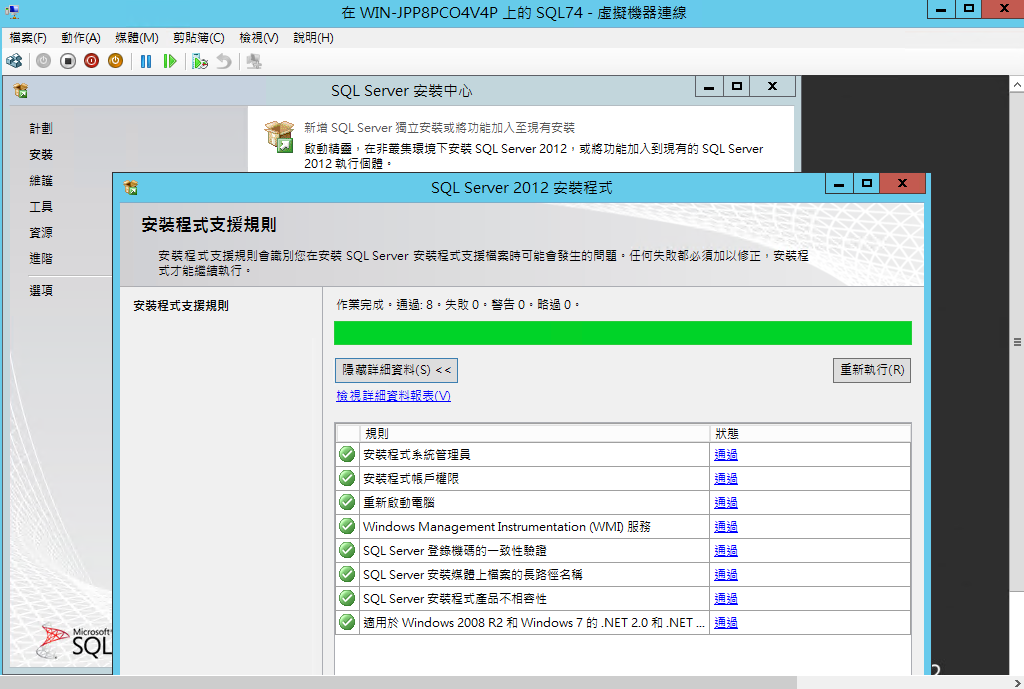Turn off the VM with the black stop icon

67,61
